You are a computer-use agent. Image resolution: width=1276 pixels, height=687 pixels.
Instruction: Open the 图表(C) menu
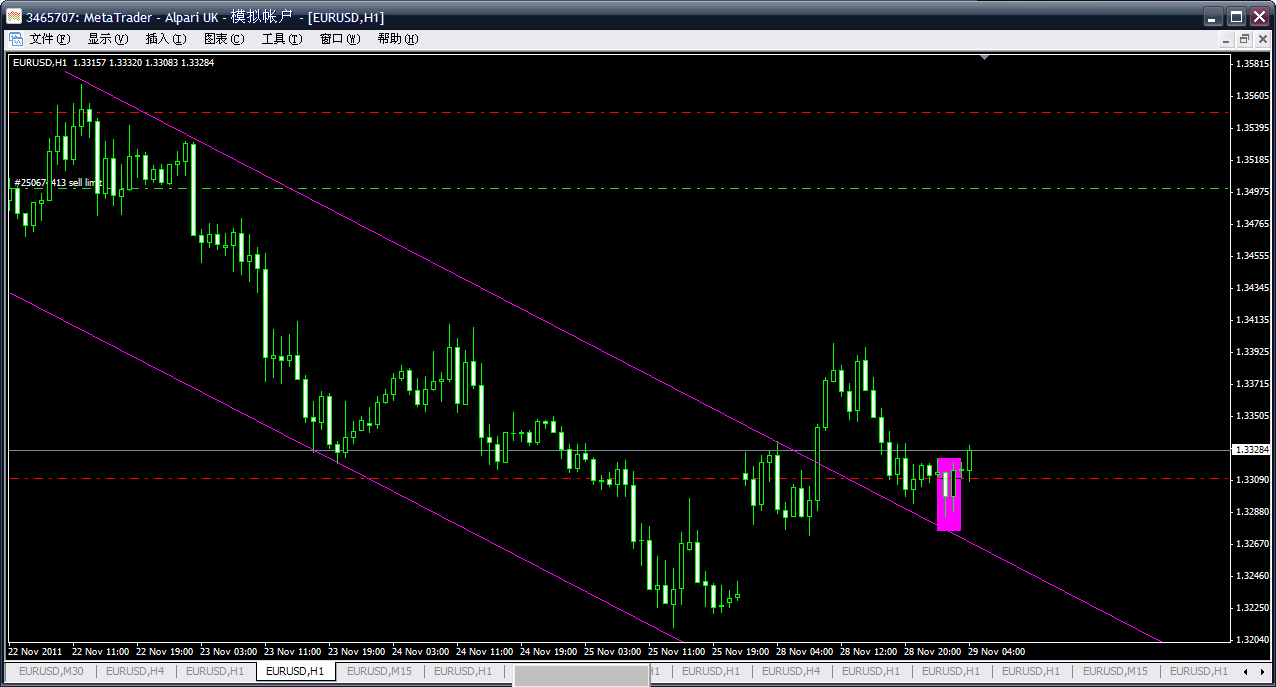[x=224, y=39]
